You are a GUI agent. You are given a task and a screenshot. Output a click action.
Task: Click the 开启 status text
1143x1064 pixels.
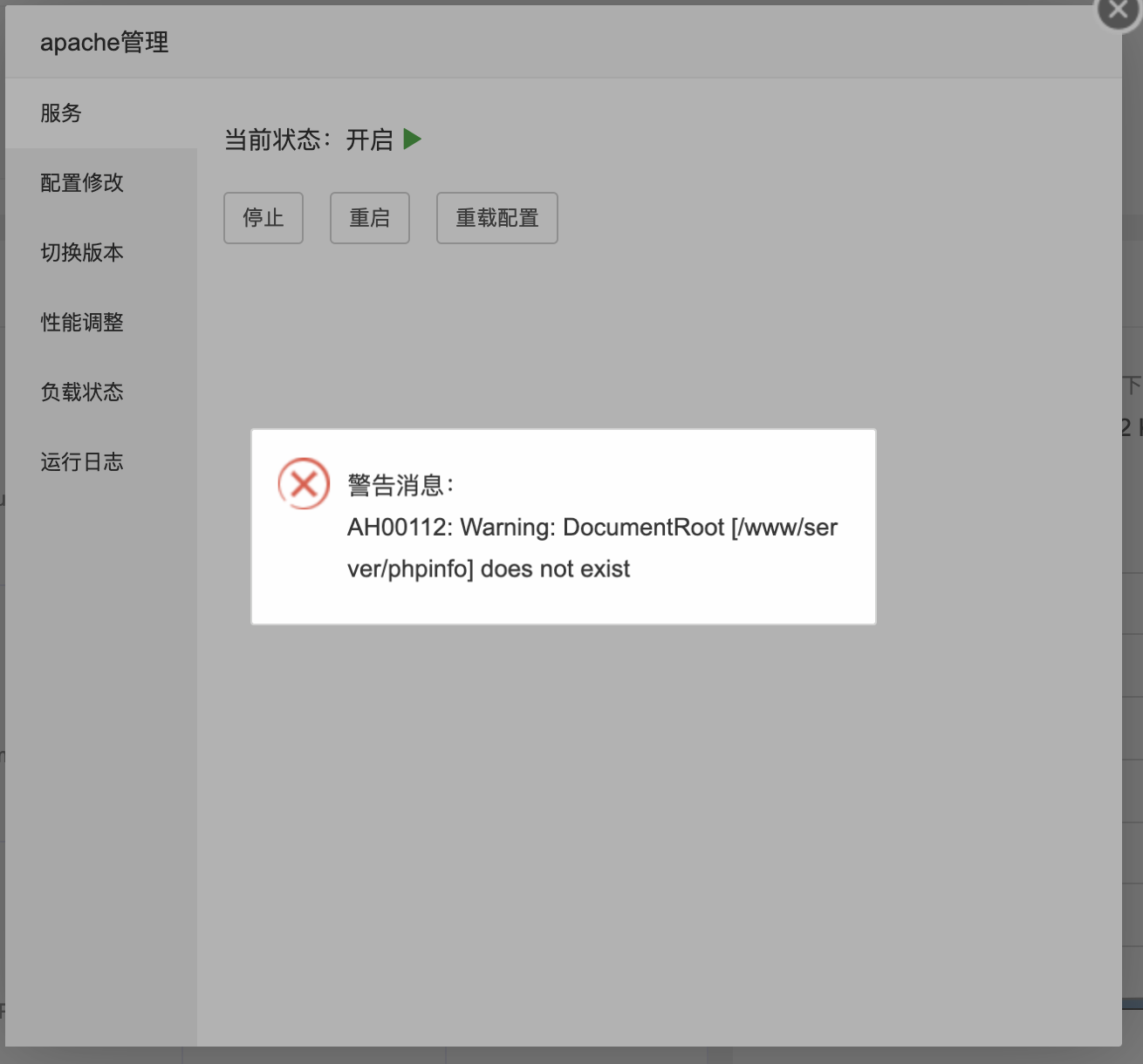(x=369, y=140)
